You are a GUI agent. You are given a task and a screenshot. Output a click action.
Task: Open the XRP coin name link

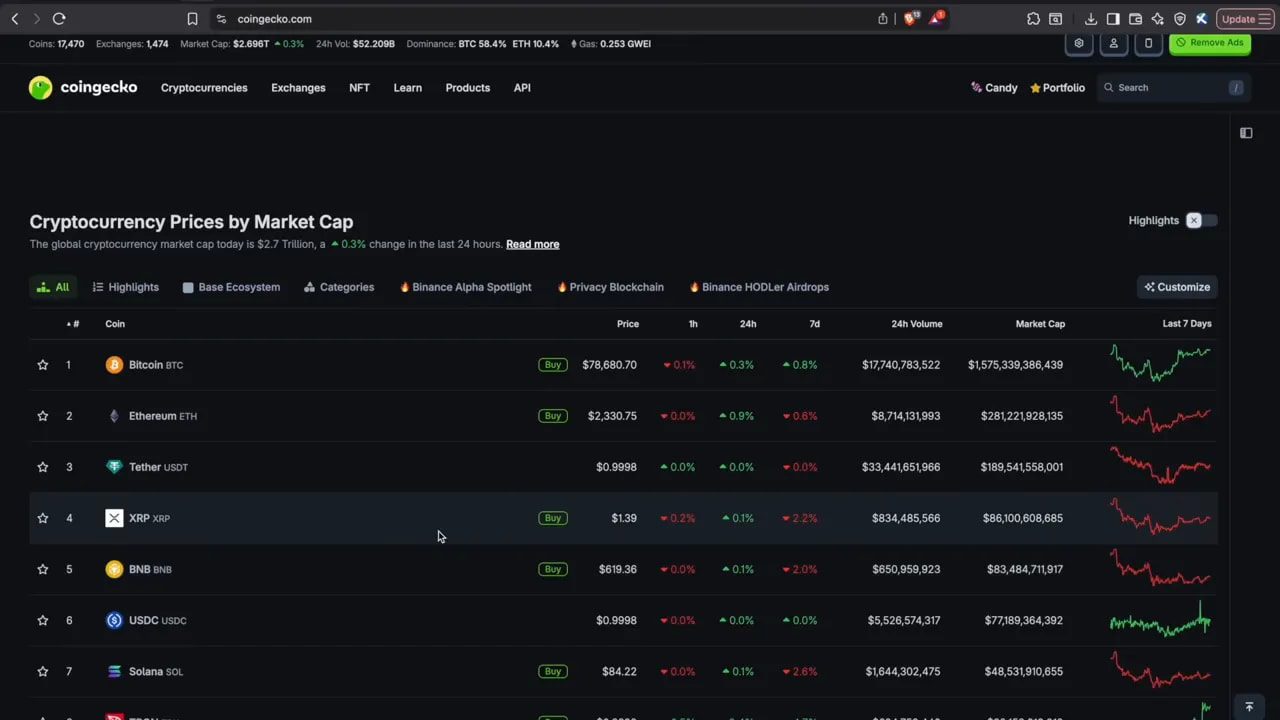point(138,518)
